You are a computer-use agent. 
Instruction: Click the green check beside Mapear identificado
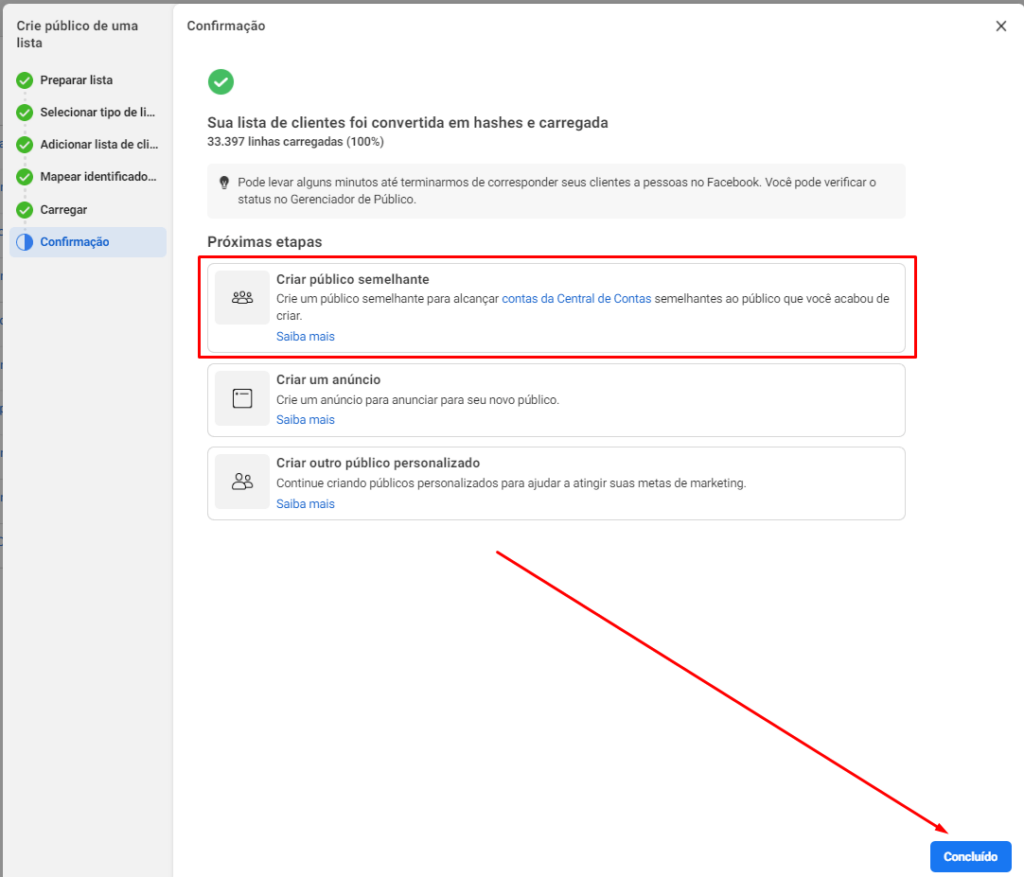[x=25, y=177]
